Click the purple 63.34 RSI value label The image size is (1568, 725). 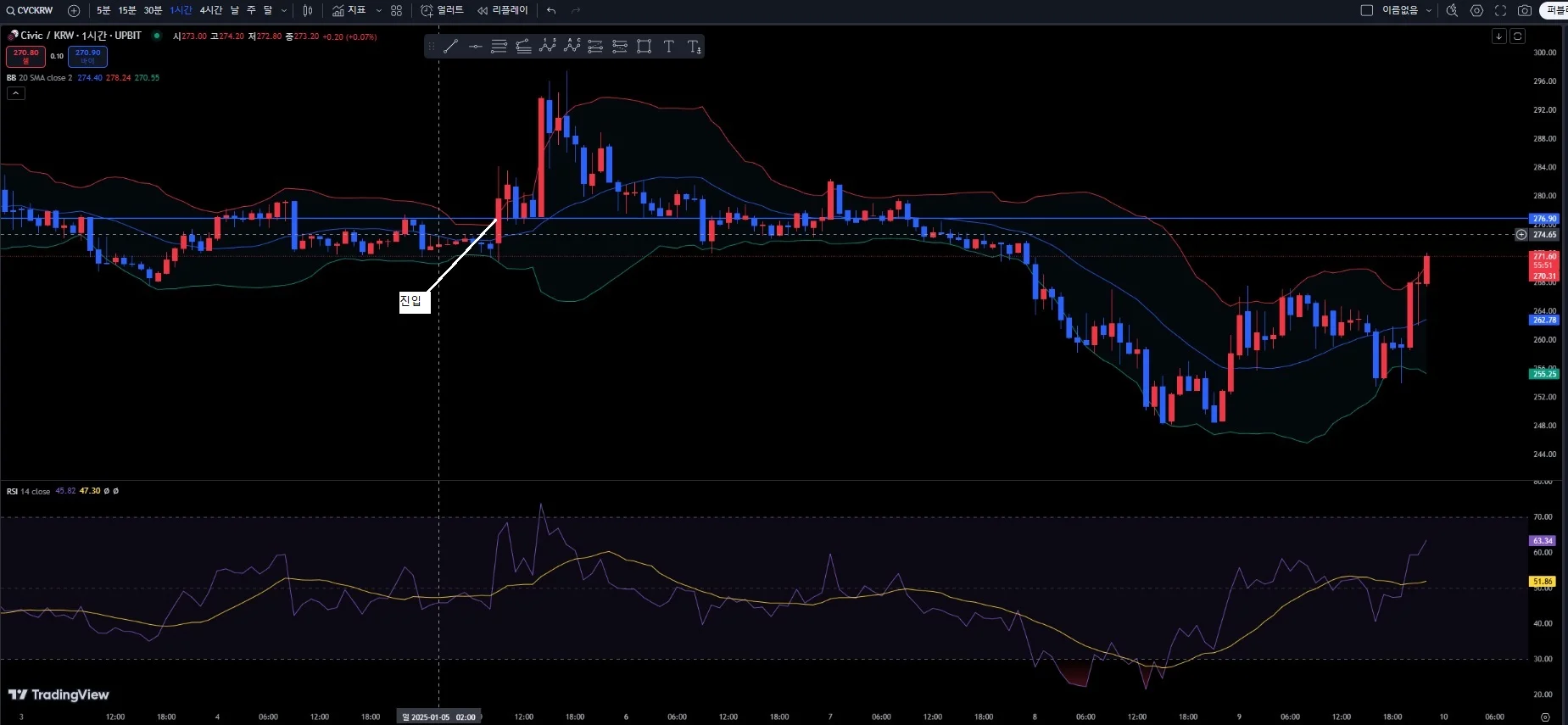pos(1543,541)
